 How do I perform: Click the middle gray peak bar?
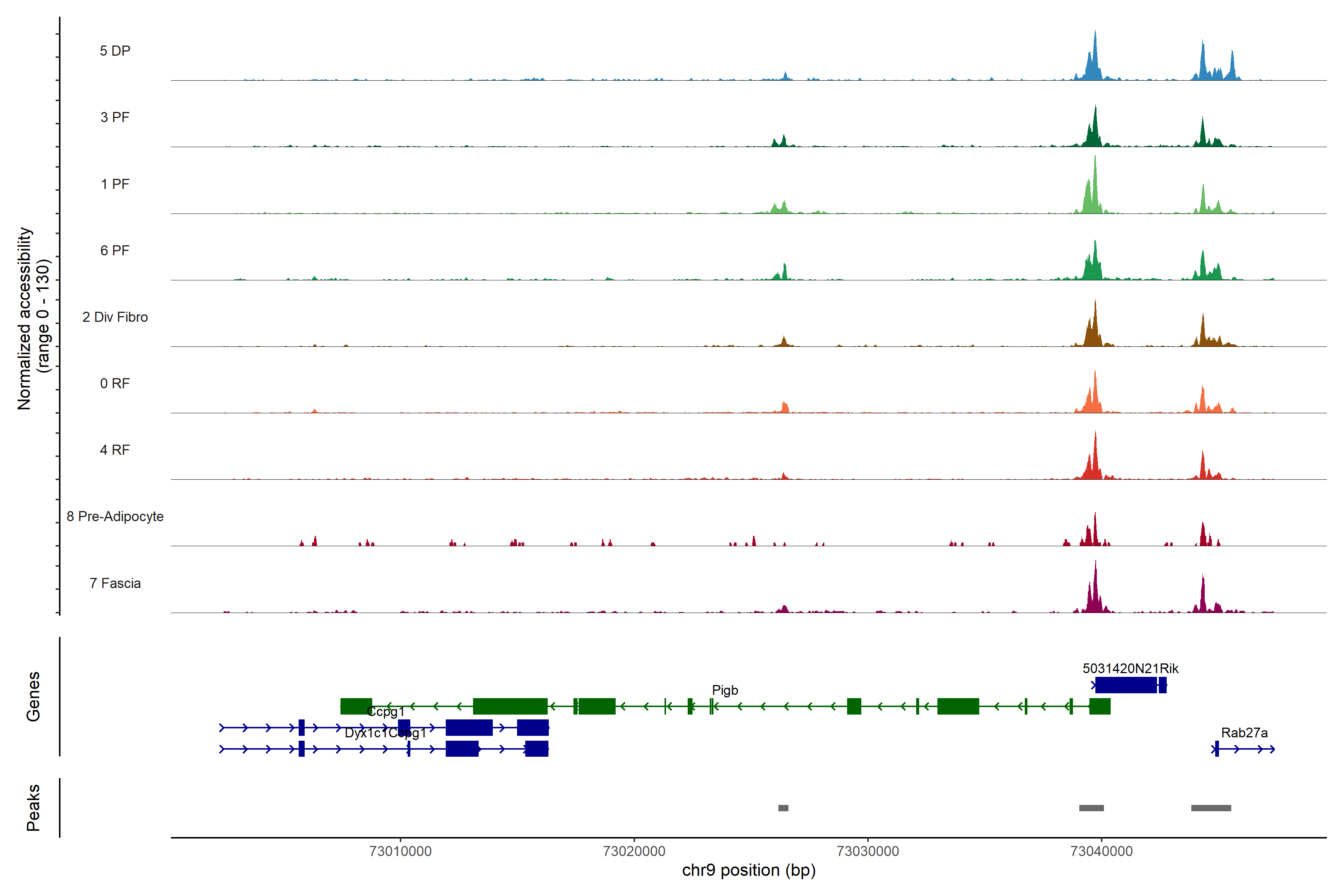coord(1091,808)
